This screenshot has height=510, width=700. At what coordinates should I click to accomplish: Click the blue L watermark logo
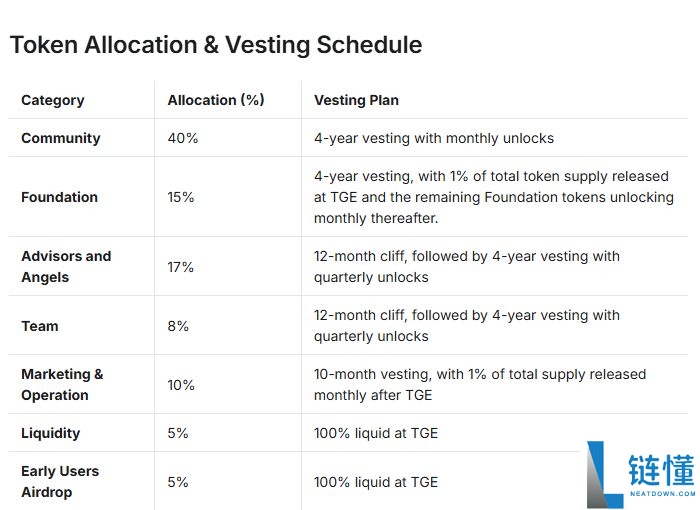(605, 473)
